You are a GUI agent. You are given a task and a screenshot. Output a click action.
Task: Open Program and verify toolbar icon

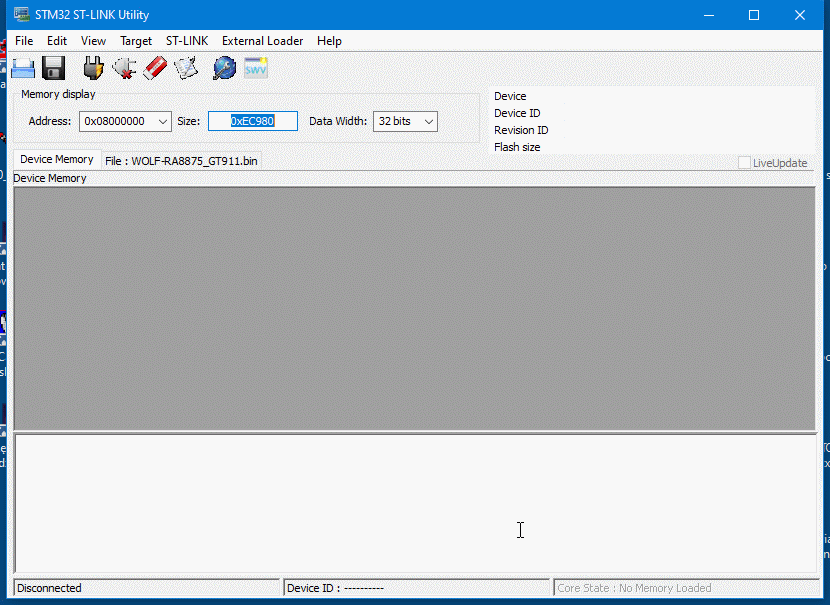pyautogui.click(x=186, y=68)
